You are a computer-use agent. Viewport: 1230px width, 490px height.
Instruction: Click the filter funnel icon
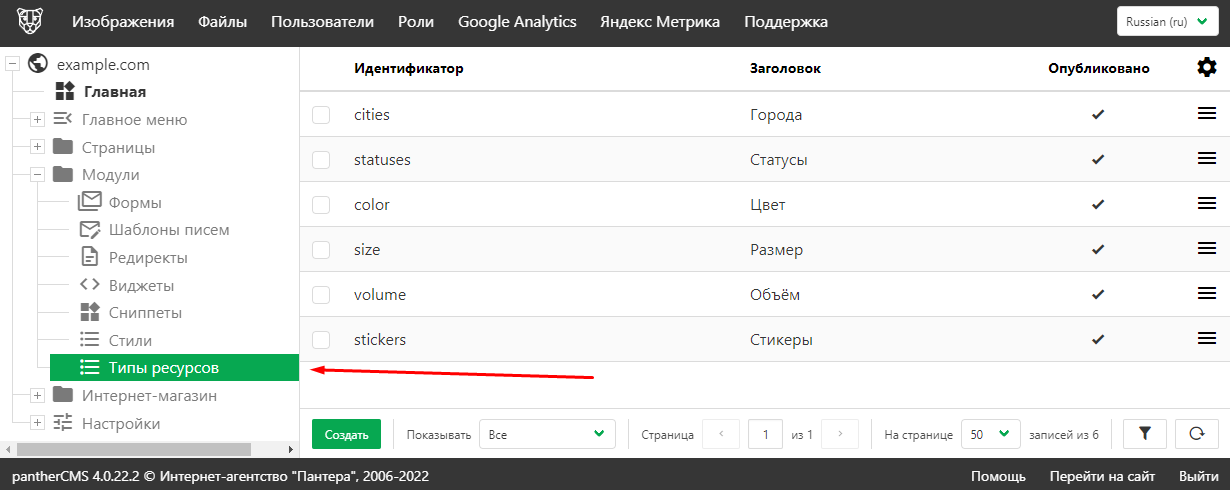tap(1145, 434)
